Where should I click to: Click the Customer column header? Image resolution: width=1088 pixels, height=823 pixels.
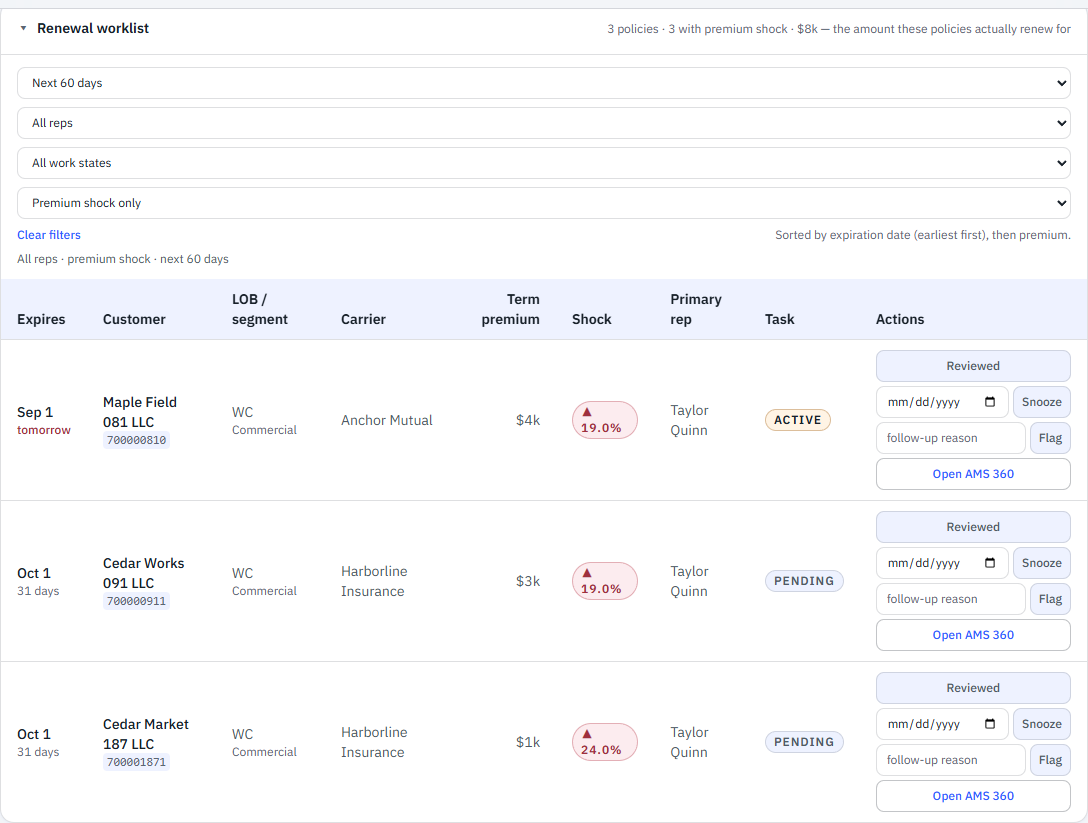134,319
